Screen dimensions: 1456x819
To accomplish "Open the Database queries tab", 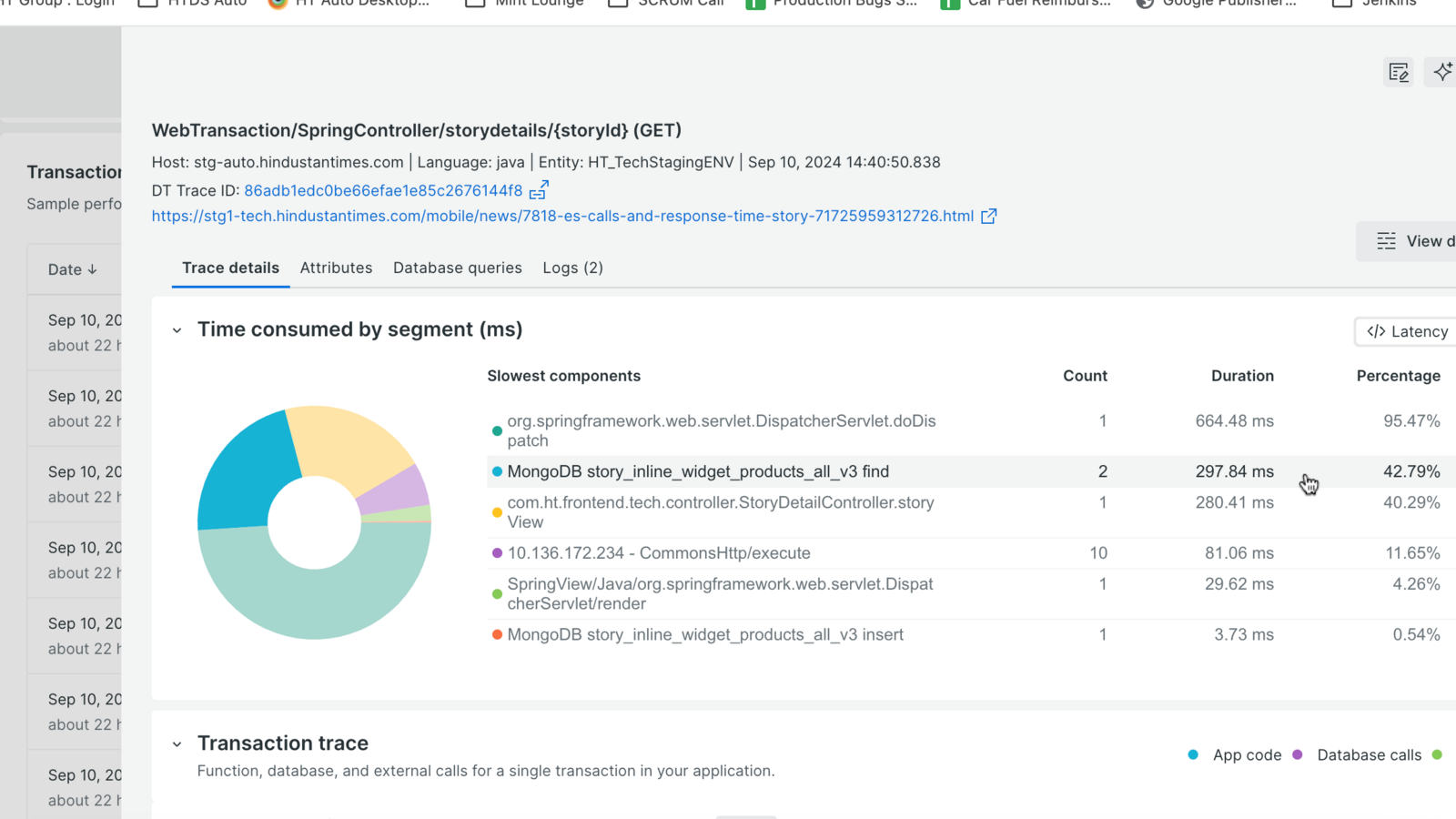I will [458, 268].
